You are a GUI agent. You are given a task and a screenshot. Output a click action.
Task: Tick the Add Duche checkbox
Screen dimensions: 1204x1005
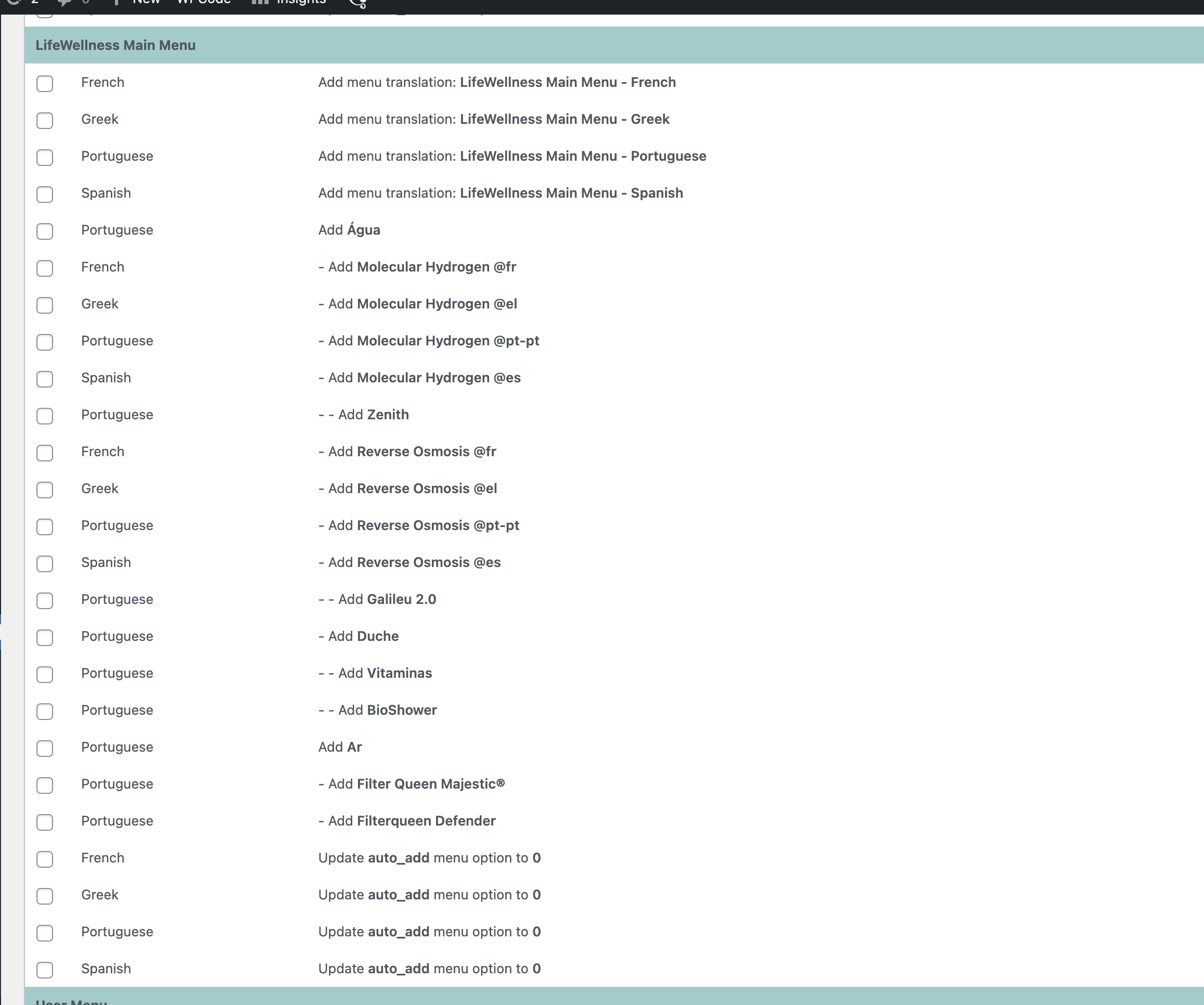(x=45, y=638)
